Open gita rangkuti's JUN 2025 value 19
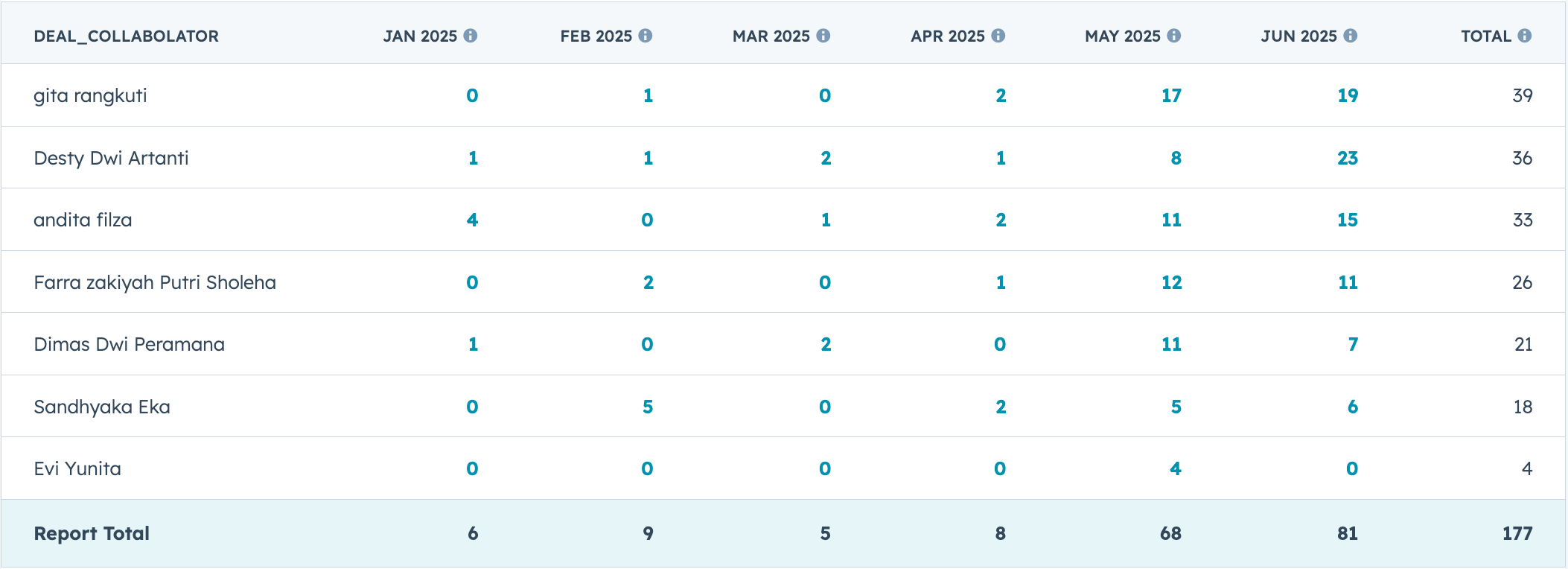 point(1348,96)
